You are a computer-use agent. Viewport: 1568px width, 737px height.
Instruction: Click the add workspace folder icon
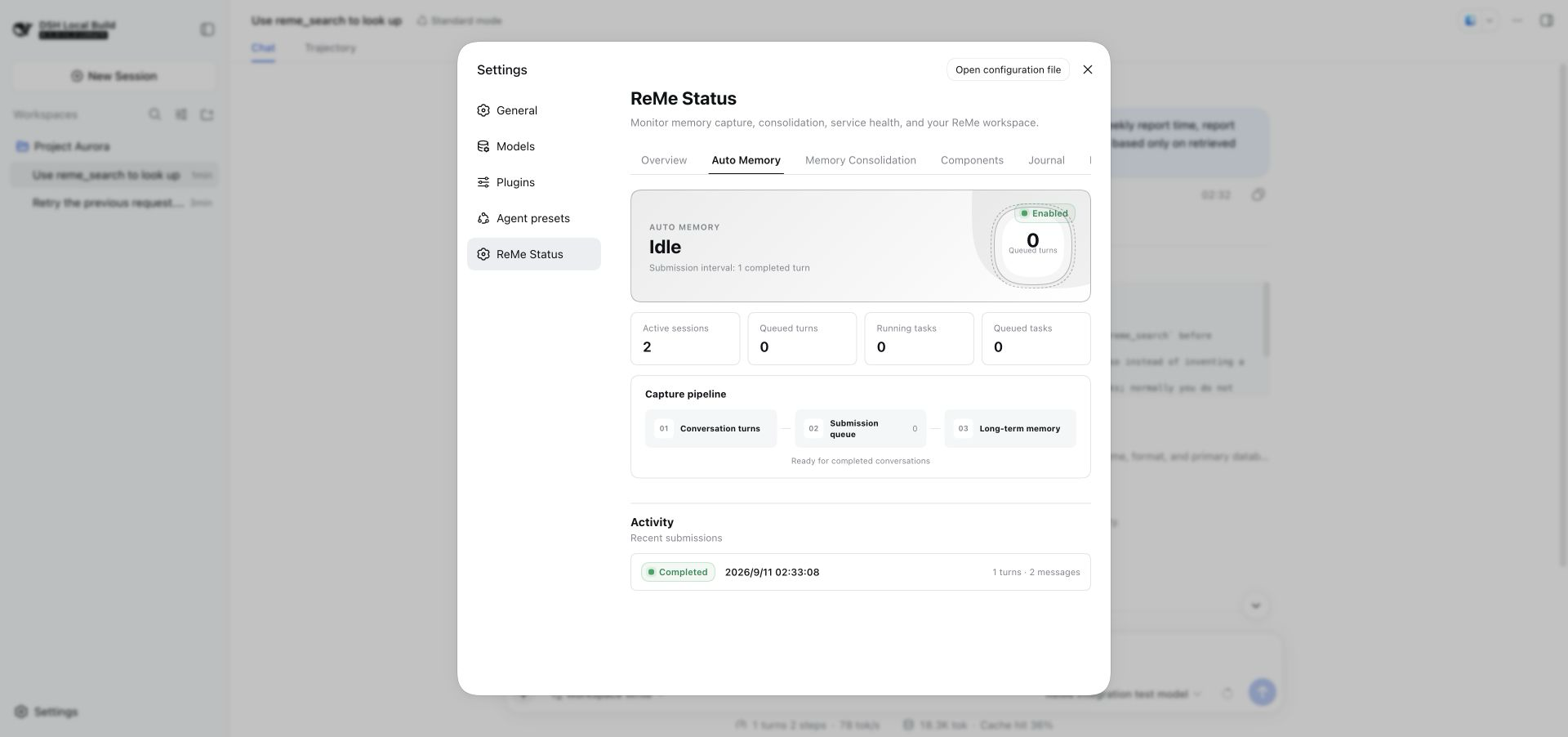point(207,114)
